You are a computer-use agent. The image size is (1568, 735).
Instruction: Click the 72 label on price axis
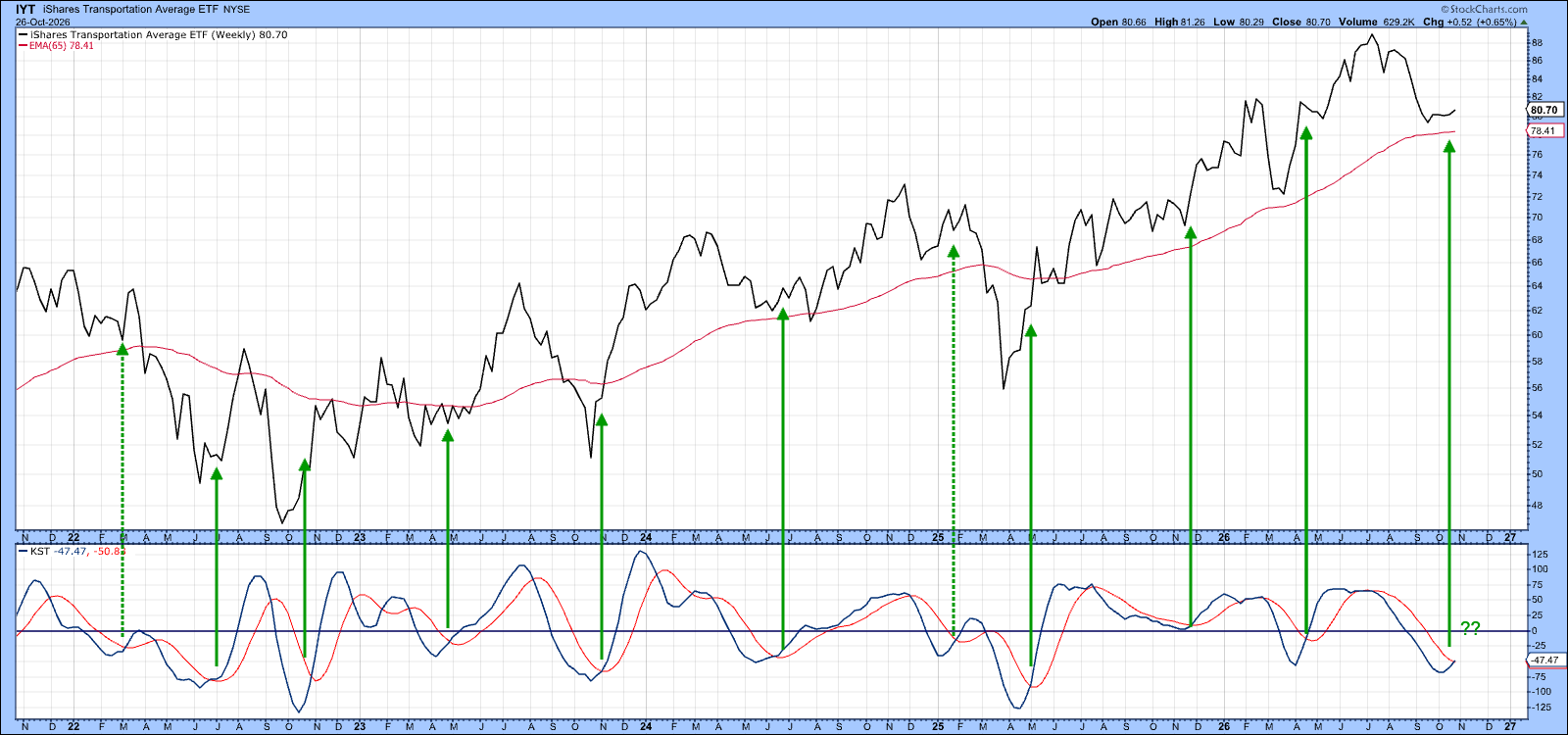tap(1537, 197)
